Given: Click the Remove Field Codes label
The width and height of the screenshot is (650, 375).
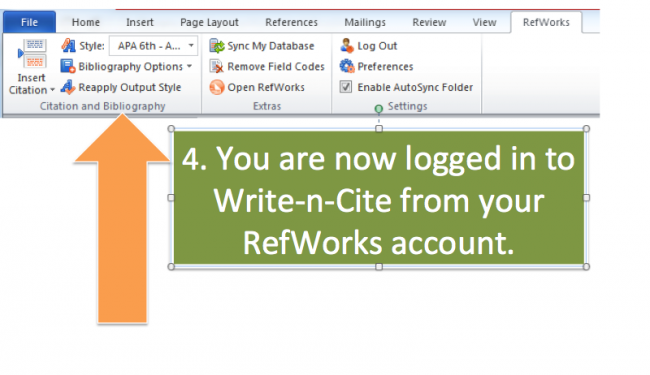Looking at the screenshot, I should coord(276,66).
